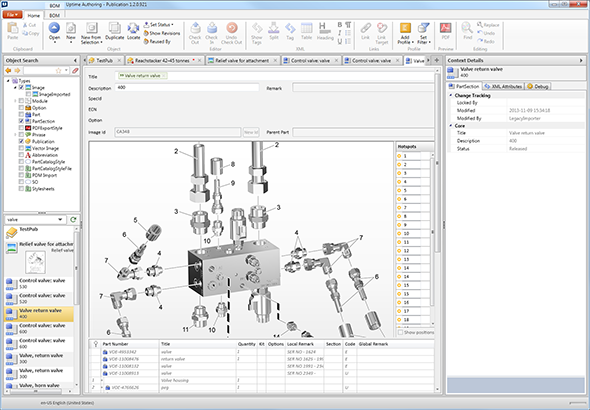This screenshot has width=590, height=410.
Task: Click the add new tab plus button
Action: pos(436,60)
